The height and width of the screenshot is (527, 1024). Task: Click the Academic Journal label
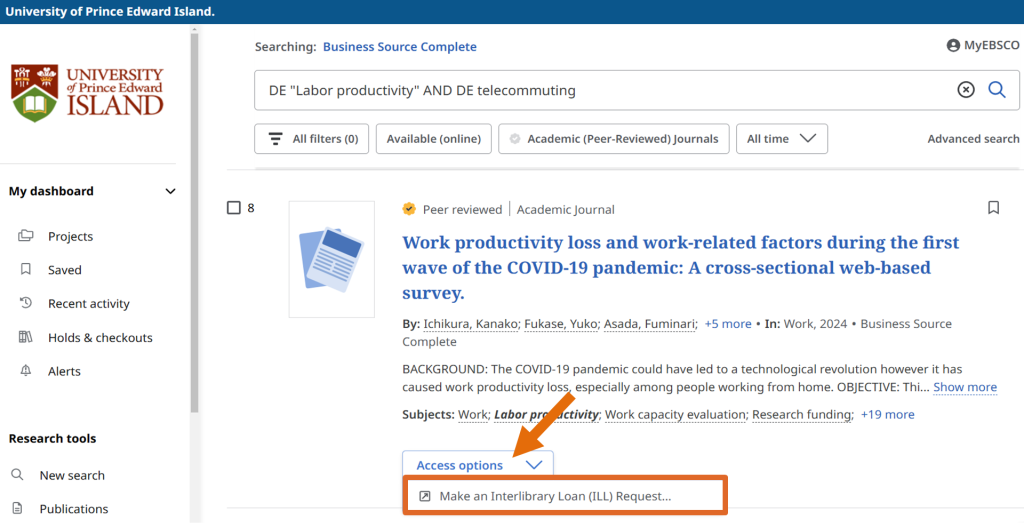coord(566,210)
